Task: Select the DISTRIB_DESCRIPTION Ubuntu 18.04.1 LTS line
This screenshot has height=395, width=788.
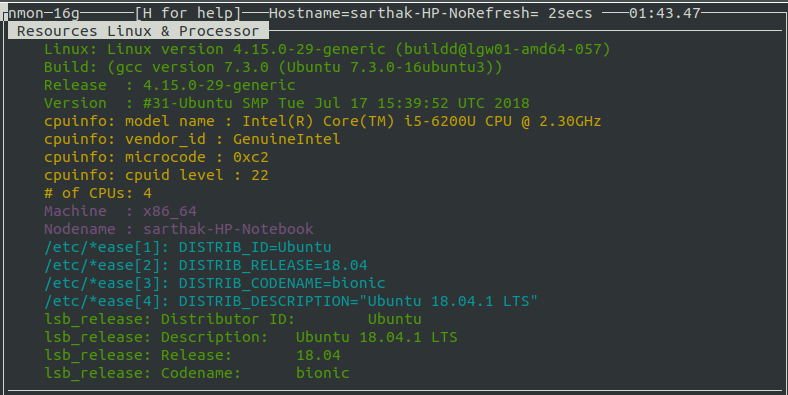Action: (x=291, y=302)
